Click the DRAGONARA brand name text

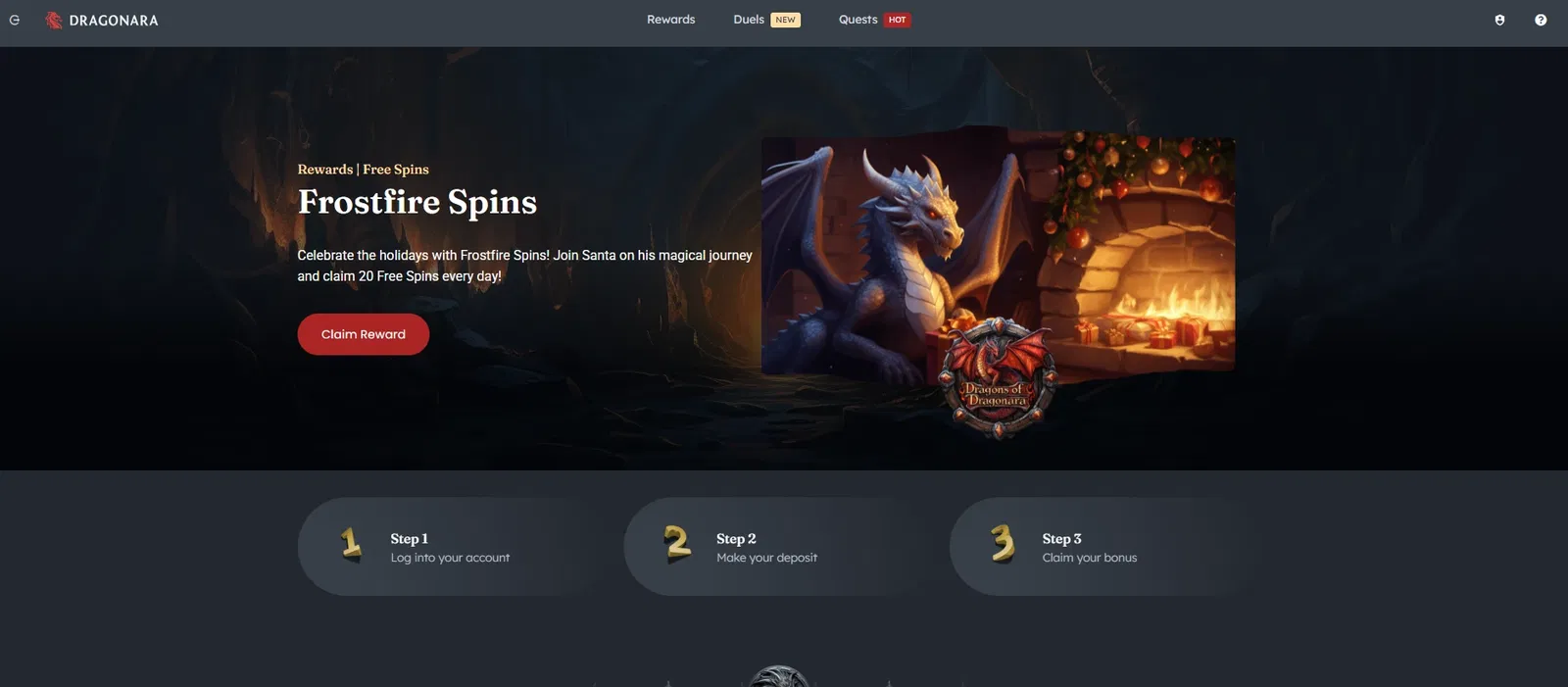coord(114,21)
